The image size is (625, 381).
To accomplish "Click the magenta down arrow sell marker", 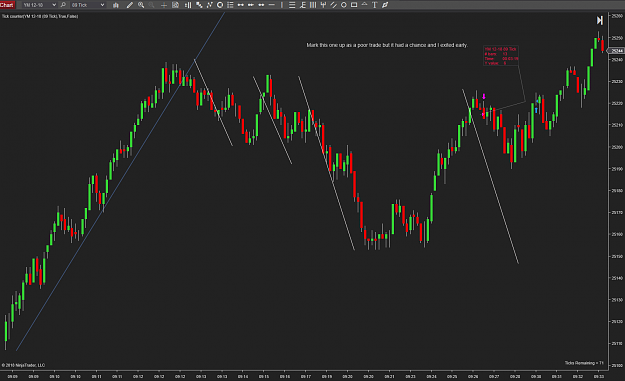I will (484, 96).
